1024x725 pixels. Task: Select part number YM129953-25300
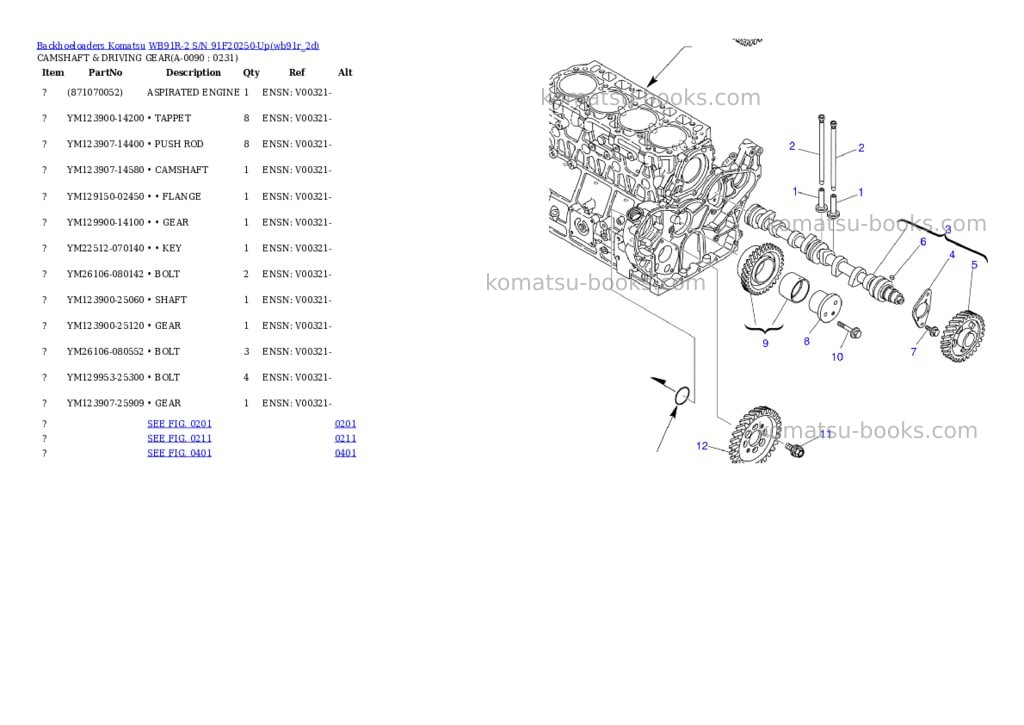[105, 378]
